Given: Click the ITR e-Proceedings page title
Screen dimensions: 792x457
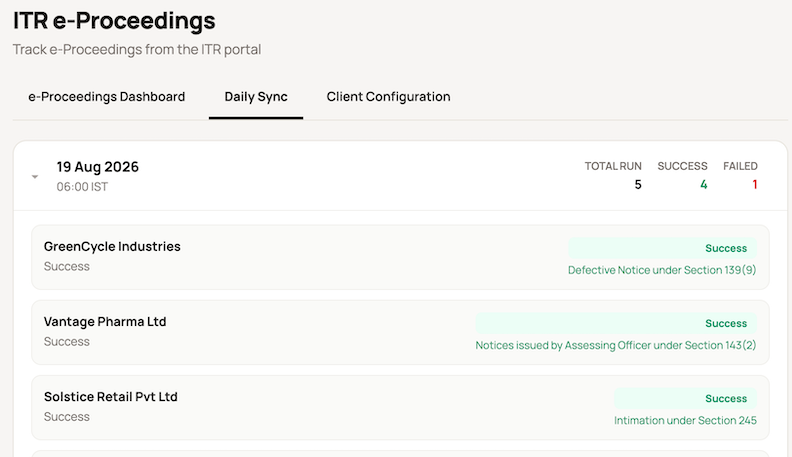Looking at the screenshot, I should click(114, 21).
